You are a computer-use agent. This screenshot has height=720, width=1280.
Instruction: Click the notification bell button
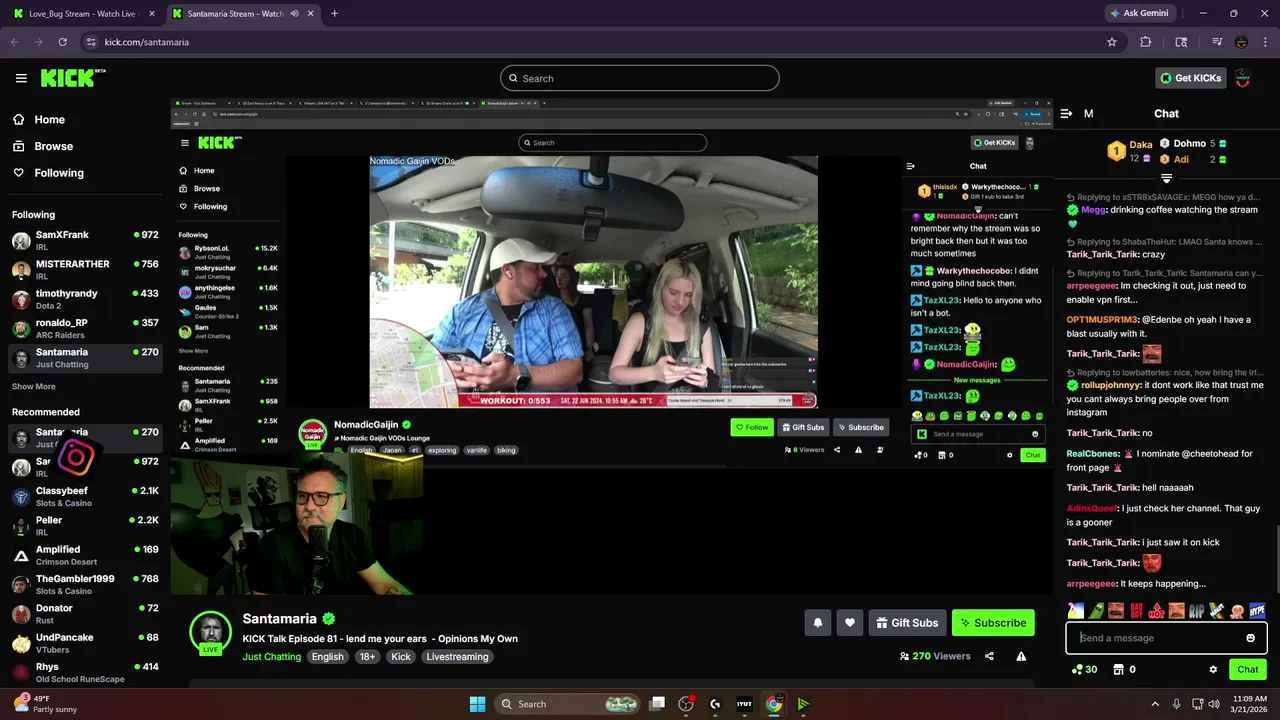[x=818, y=622]
